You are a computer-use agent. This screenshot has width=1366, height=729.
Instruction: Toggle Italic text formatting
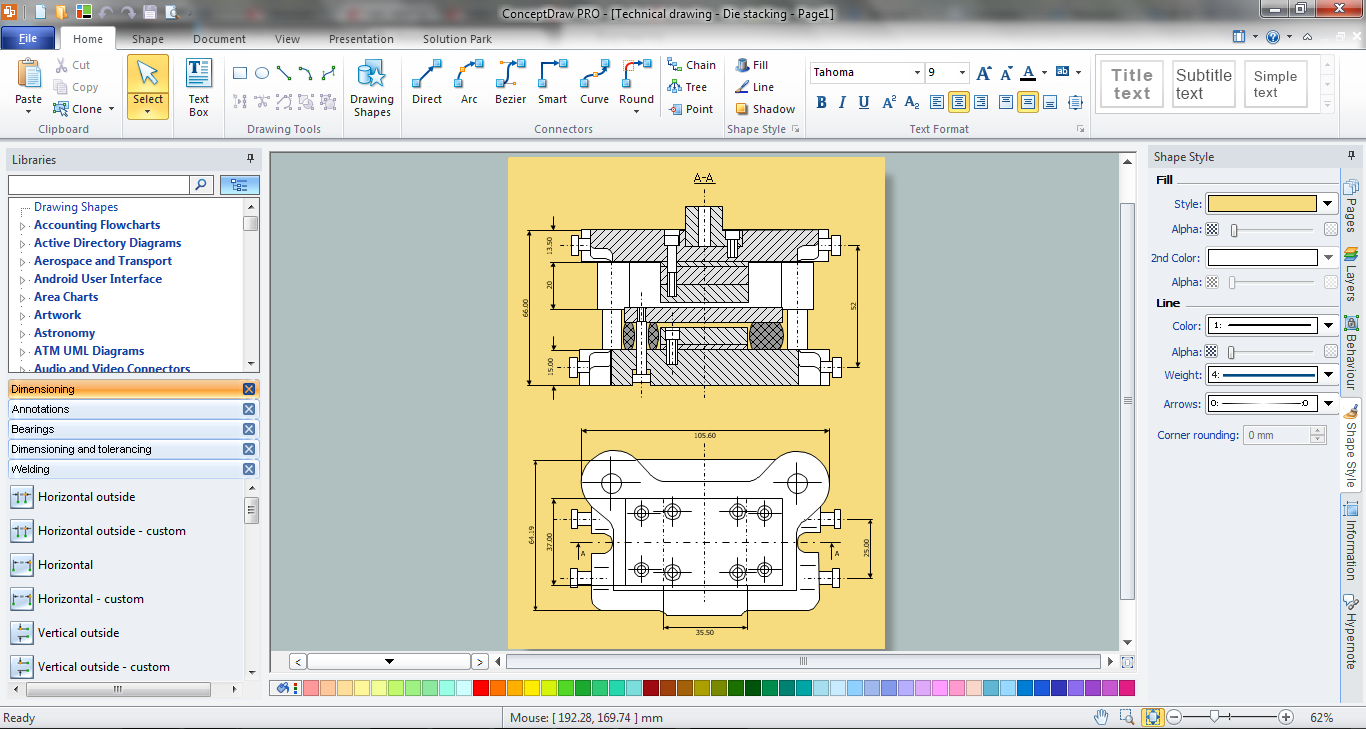pos(841,102)
